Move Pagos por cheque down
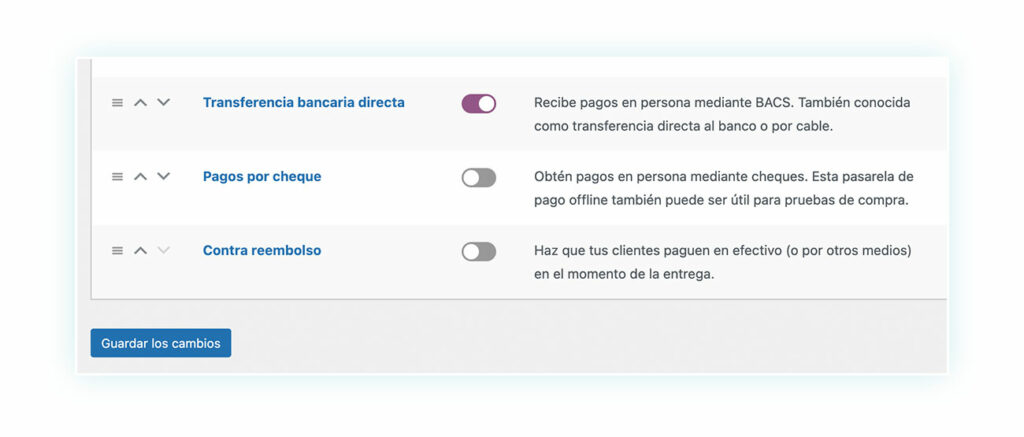Viewport: 1024px width, 437px height. coord(163,176)
